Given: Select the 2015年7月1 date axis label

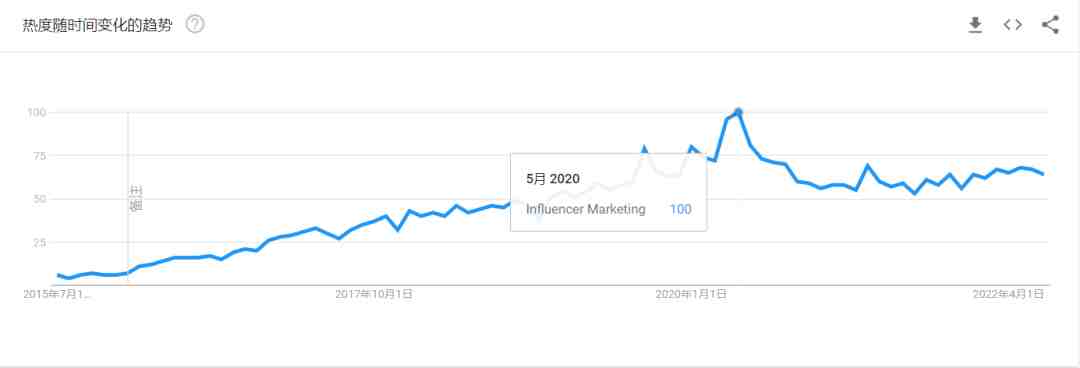Looking at the screenshot, I should click(x=57, y=294).
